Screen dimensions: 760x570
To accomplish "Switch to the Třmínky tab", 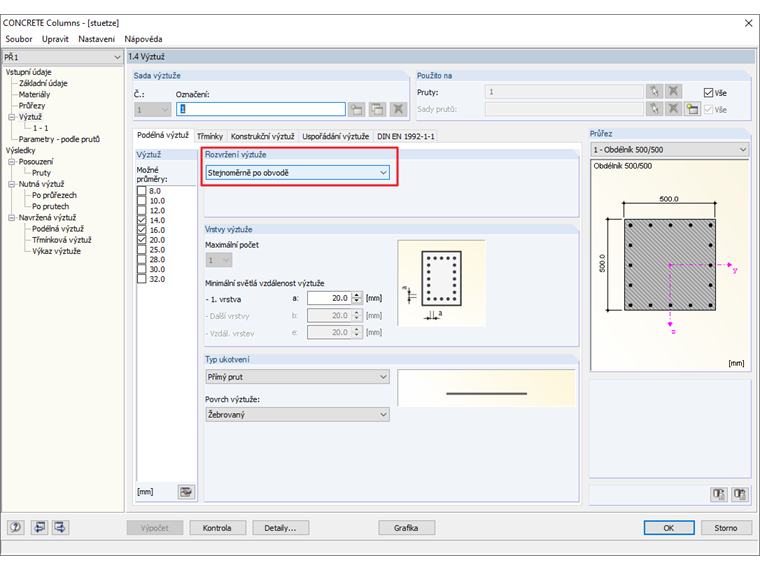I will [210, 137].
